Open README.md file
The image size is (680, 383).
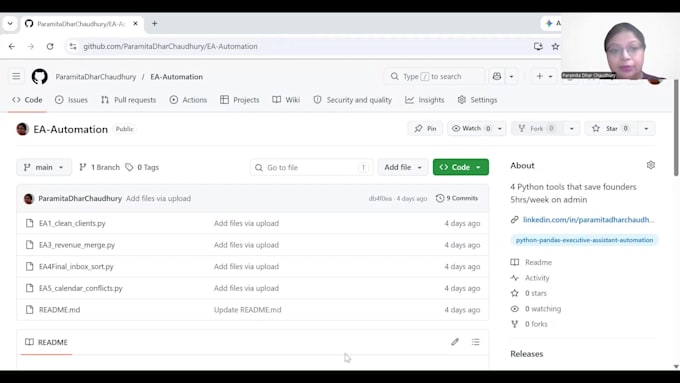pos(59,310)
